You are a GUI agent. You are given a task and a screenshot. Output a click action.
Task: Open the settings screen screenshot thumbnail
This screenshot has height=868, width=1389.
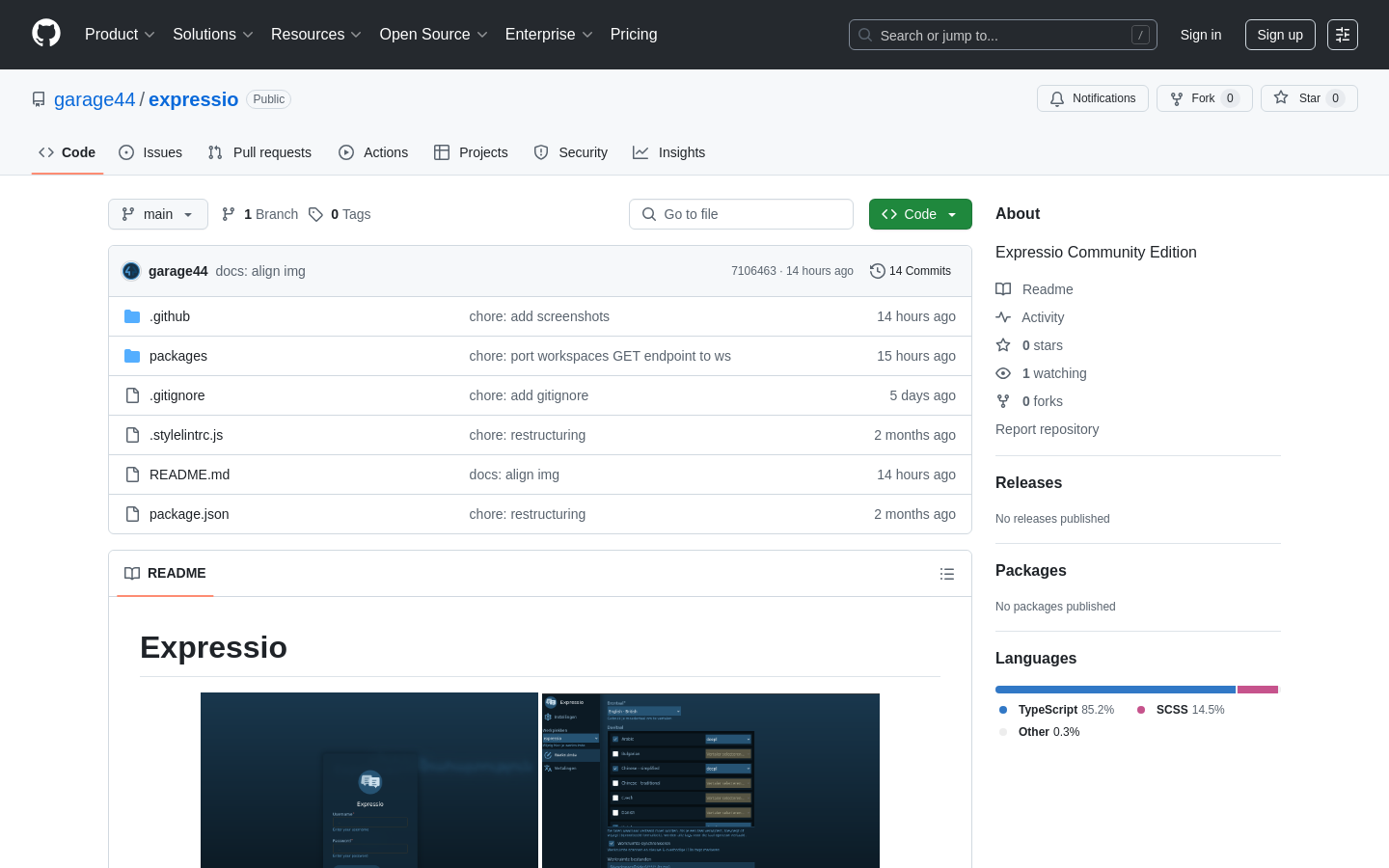click(711, 780)
